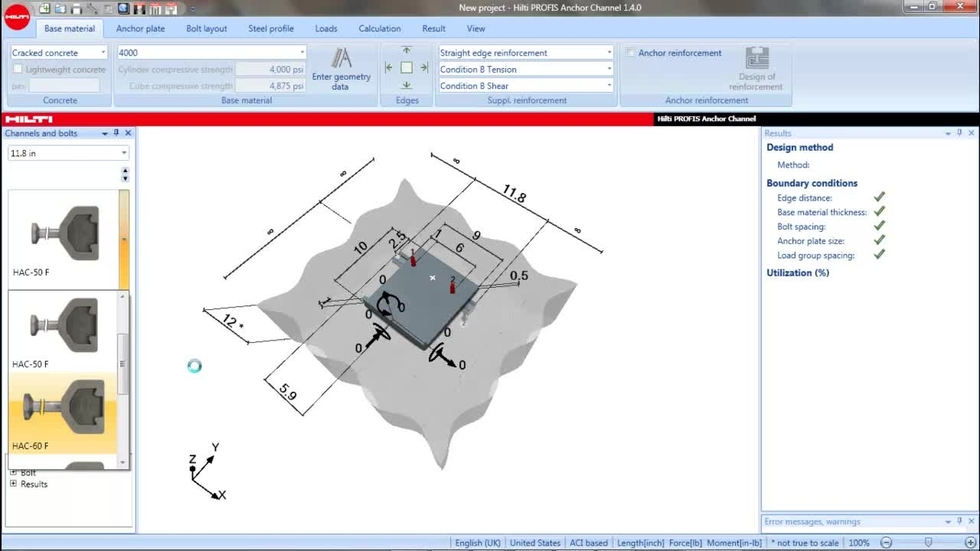
Task: Open the Bolt layout tab
Action: [206, 29]
